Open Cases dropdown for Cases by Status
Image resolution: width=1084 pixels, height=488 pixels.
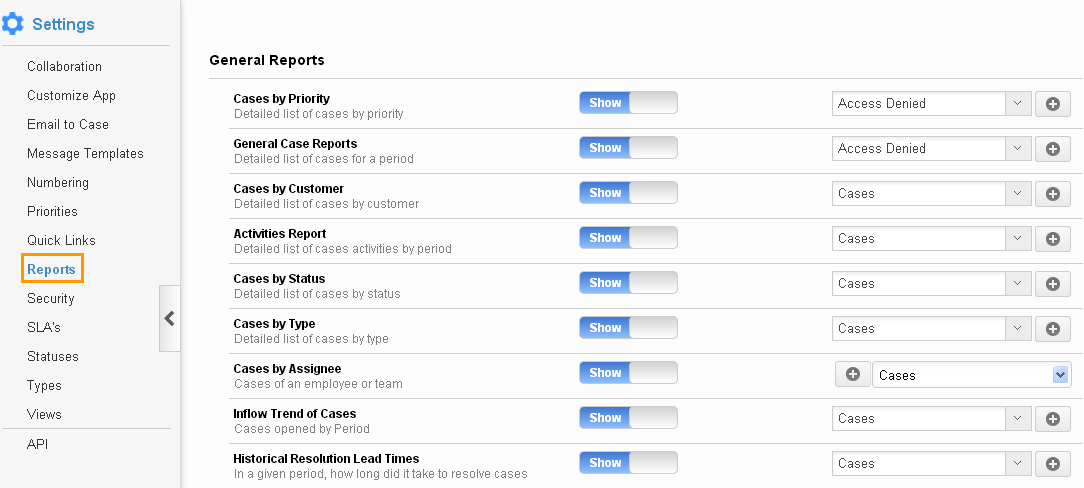(x=931, y=283)
